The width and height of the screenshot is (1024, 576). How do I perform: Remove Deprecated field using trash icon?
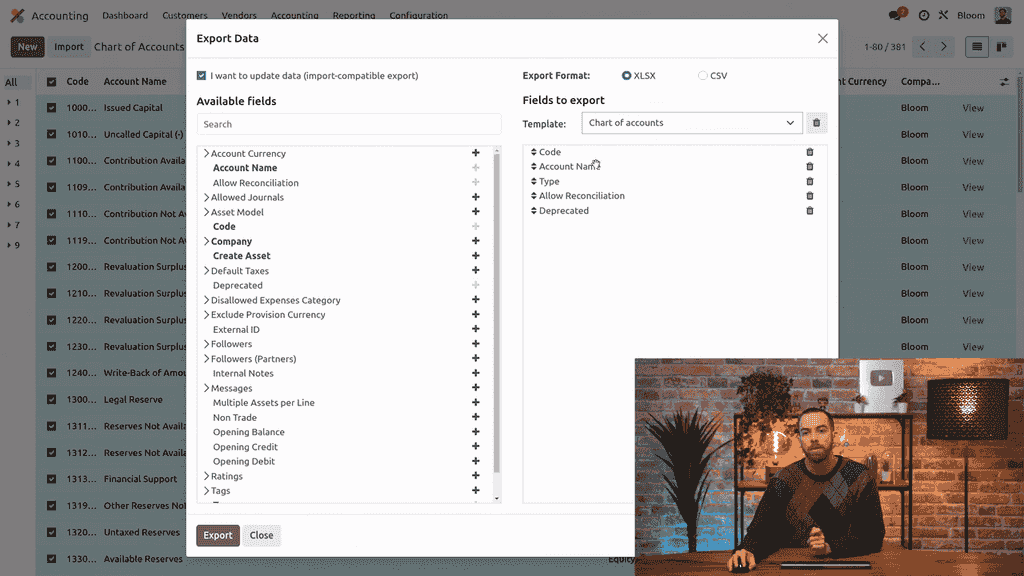(x=810, y=211)
